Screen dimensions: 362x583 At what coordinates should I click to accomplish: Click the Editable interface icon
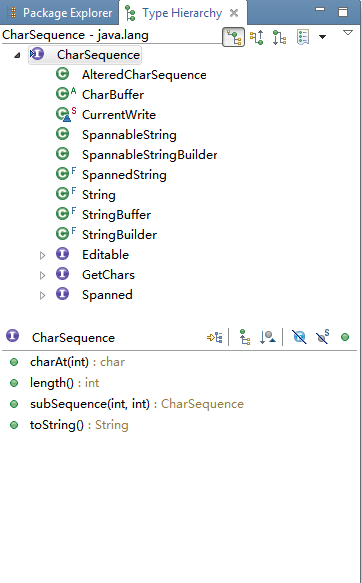pos(62,254)
